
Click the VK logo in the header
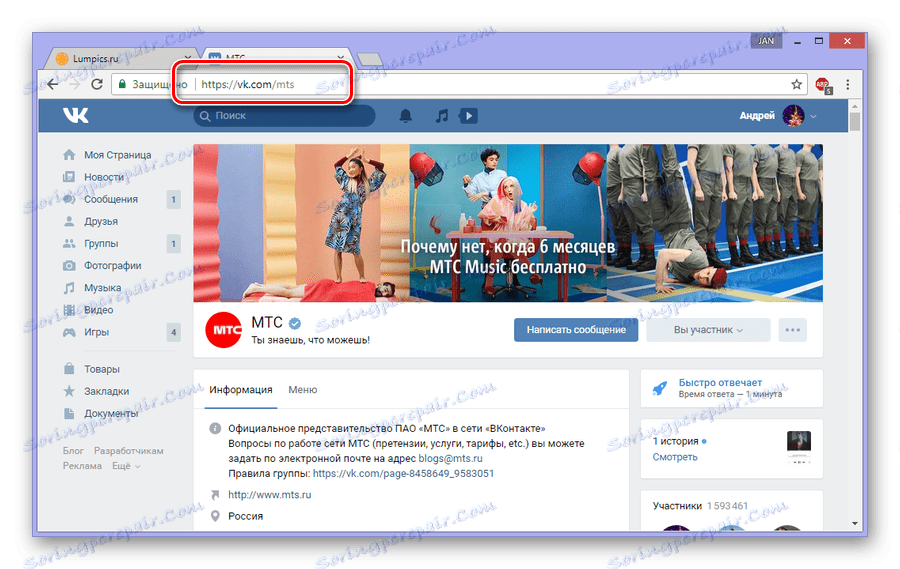click(76, 115)
